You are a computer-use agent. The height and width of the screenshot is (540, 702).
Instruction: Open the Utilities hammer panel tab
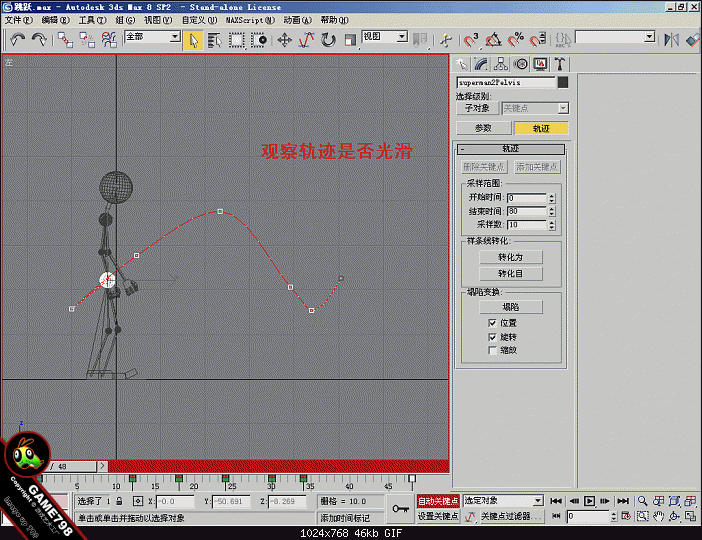click(560, 64)
